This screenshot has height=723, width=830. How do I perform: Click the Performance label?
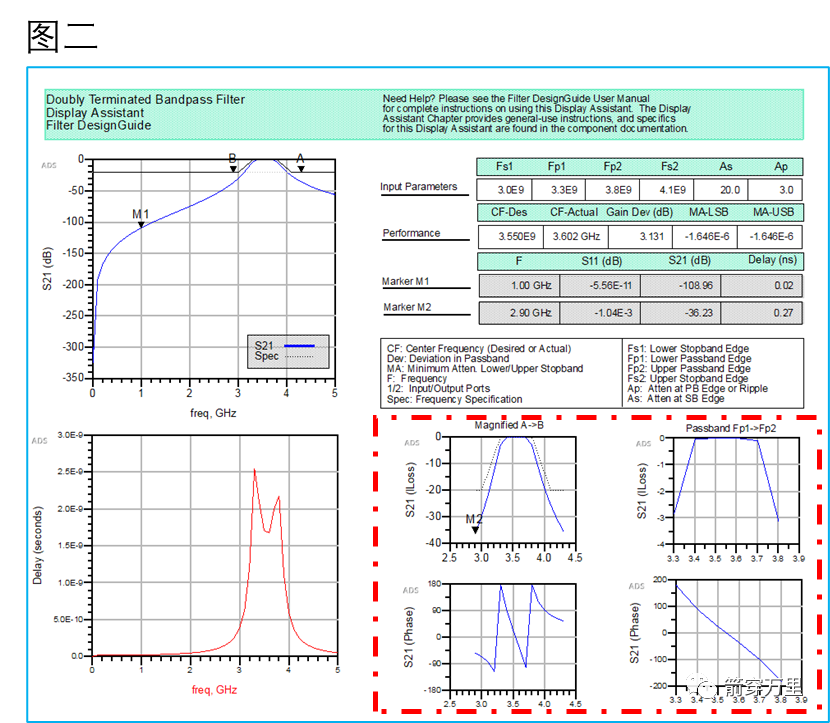pos(411,233)
